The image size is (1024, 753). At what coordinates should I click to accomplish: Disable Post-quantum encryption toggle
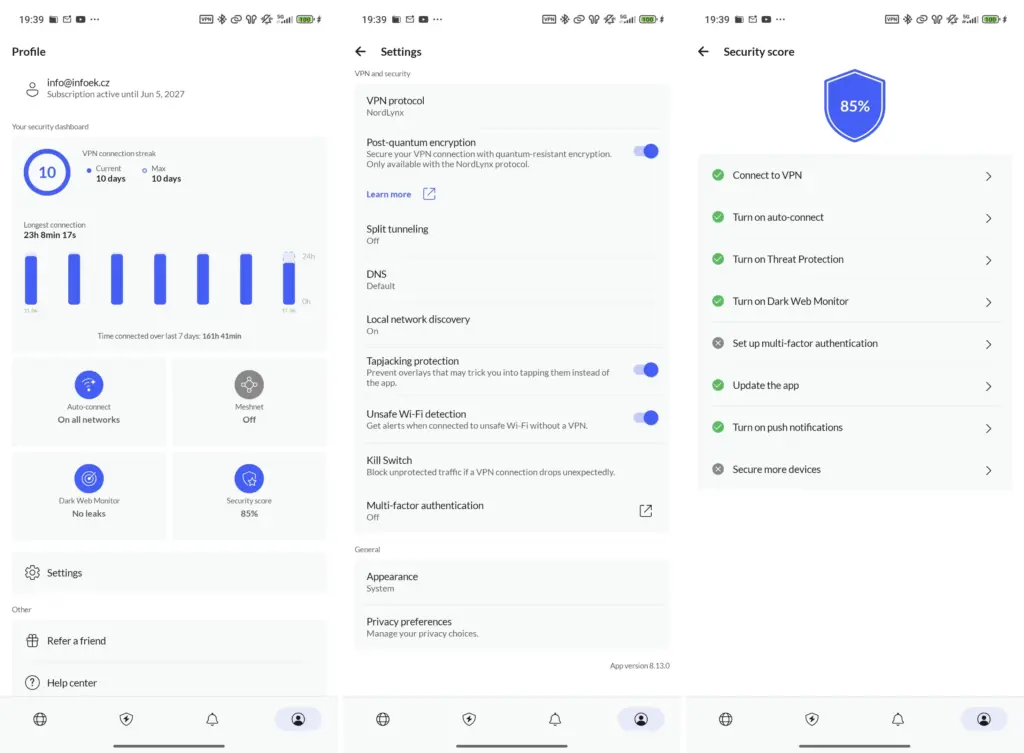(646, 151)
